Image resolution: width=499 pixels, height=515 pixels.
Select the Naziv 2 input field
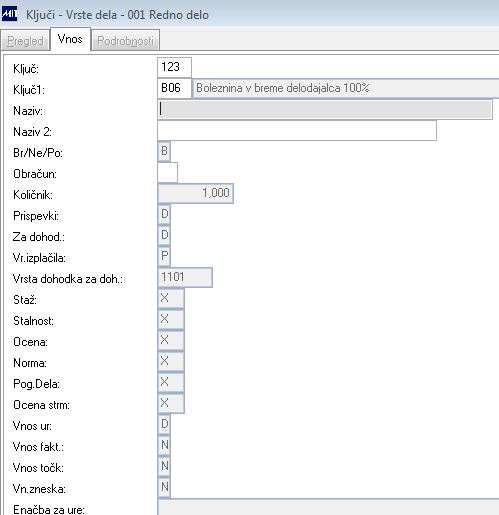click(297, 130)
